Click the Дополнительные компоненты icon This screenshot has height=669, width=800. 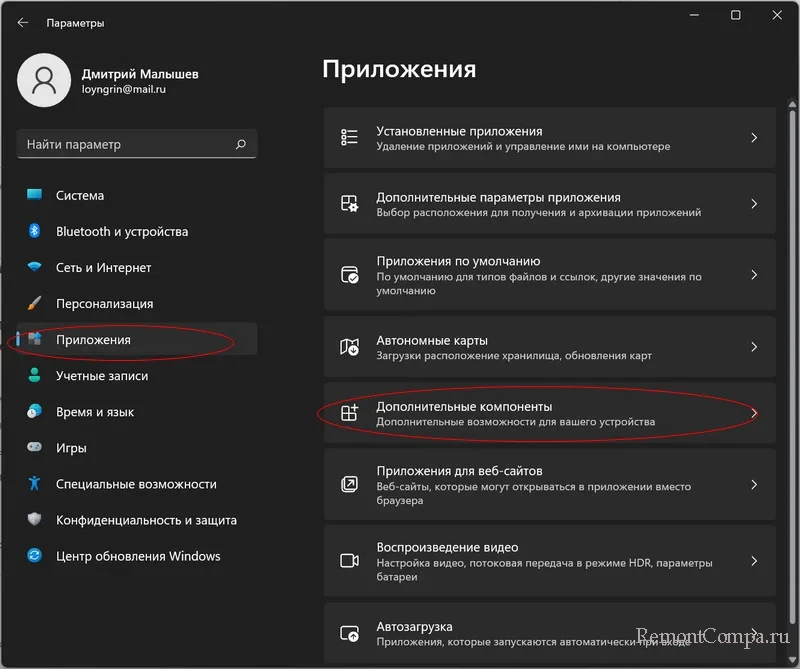(348, 412)
